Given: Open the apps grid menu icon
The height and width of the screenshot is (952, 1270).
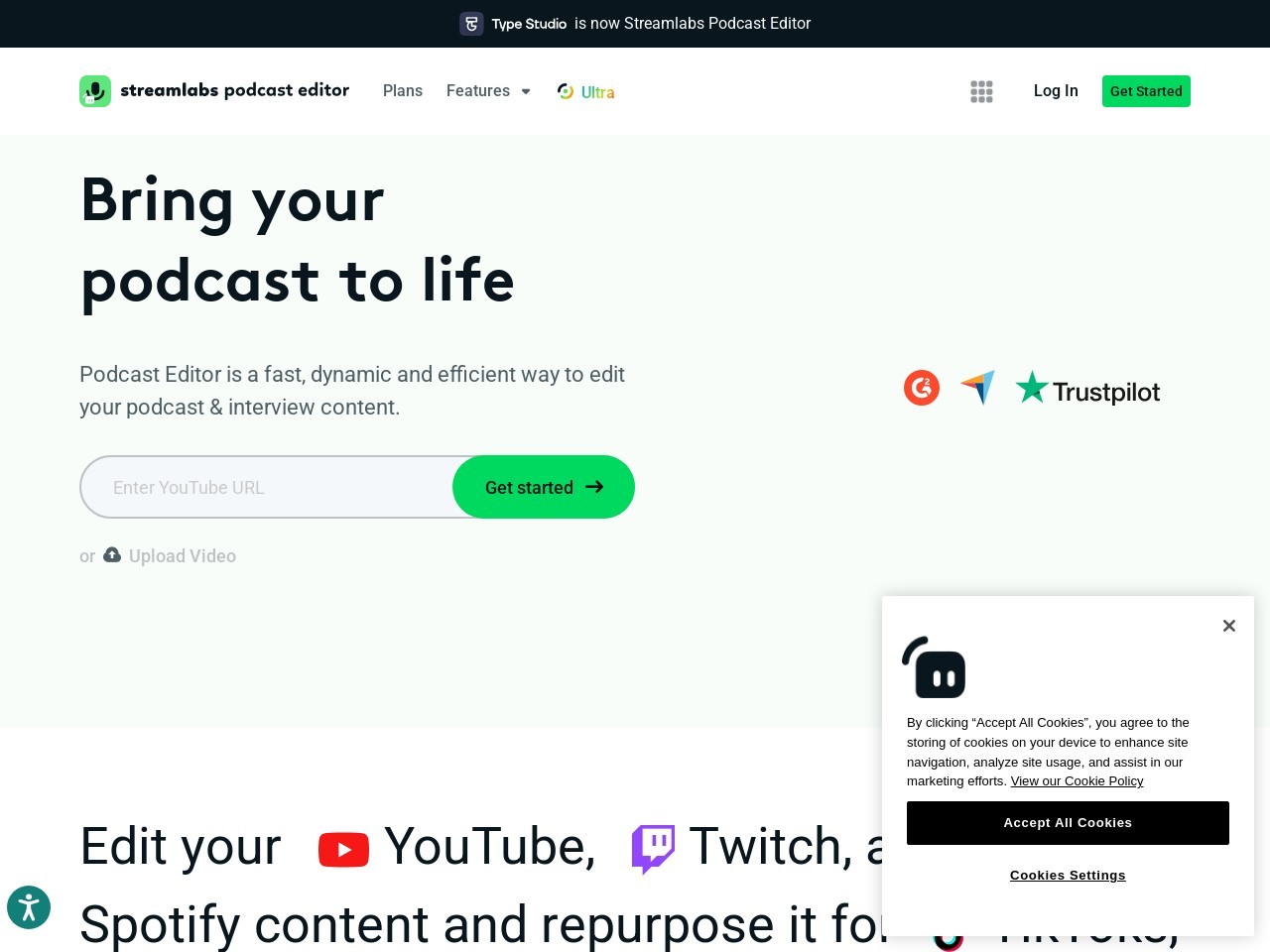Looking at the screenshot, I should [981, 91].
